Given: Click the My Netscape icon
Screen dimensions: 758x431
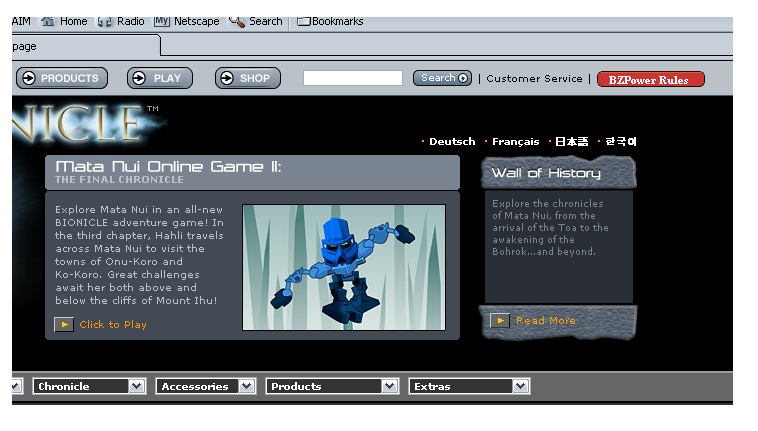Looking at the screenshot, I should [162, 22].
